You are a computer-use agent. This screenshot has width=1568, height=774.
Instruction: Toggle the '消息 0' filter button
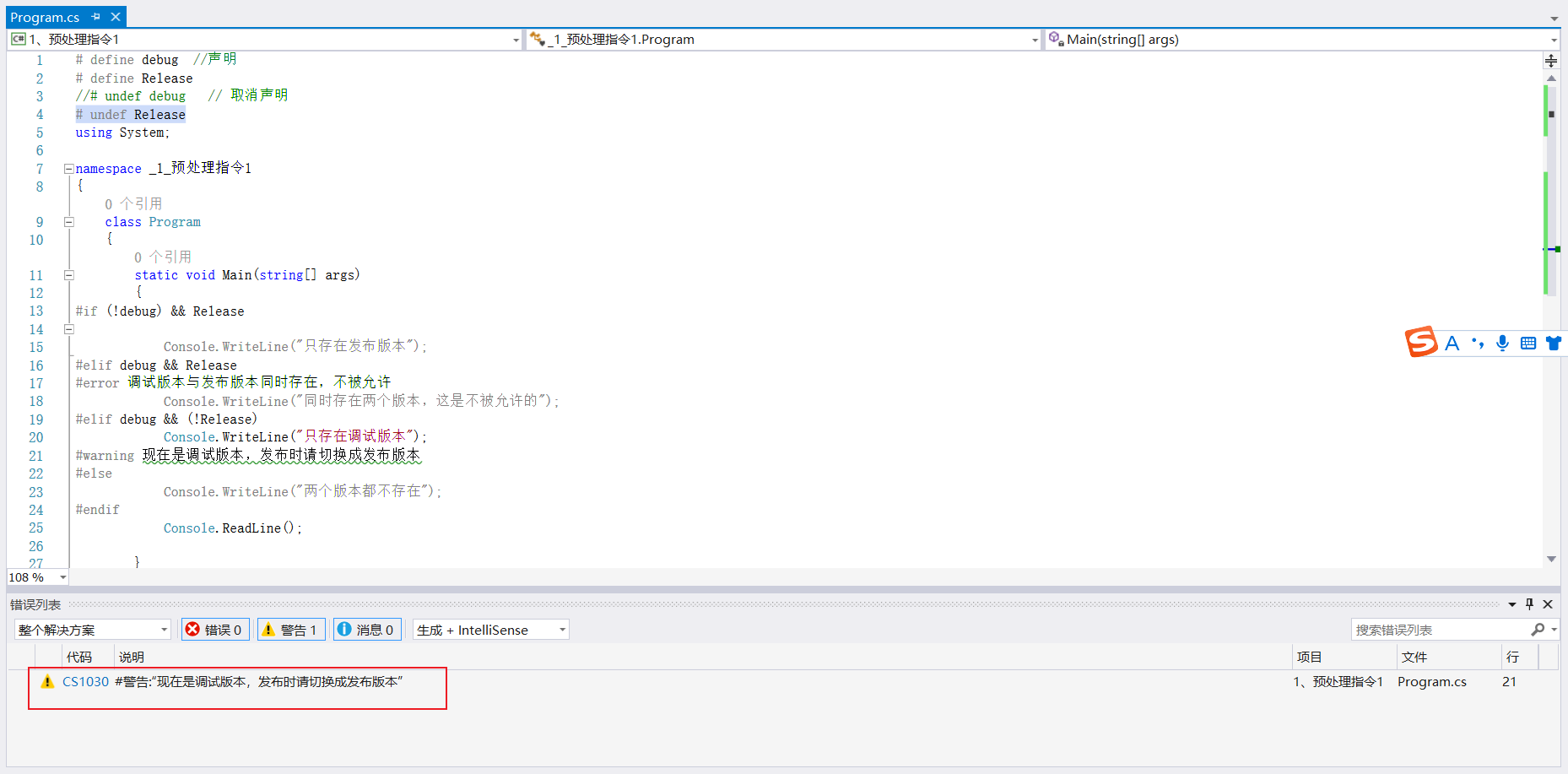367,630
